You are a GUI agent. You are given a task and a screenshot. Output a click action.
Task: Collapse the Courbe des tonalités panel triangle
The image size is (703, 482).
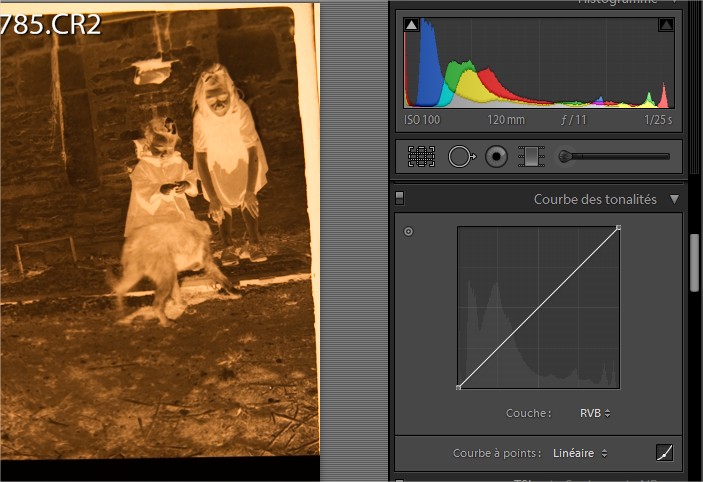(x=674, y=199)
